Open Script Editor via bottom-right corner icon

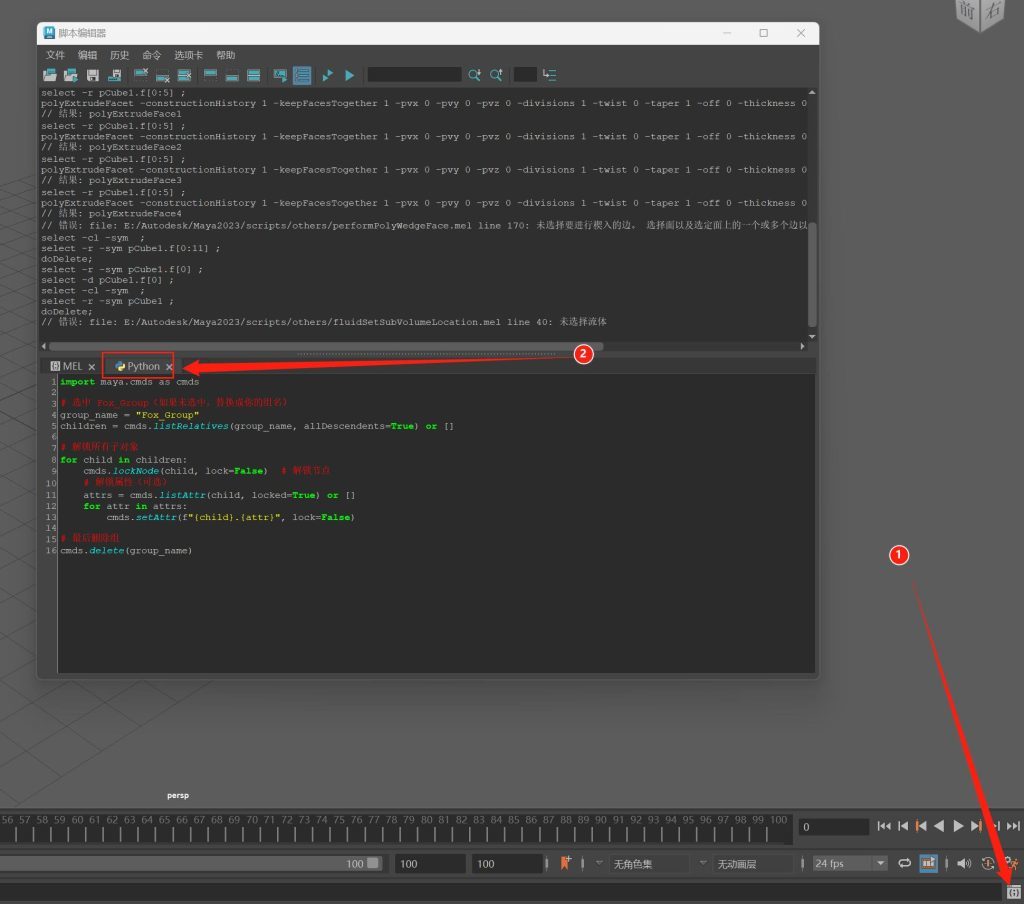pyautogui.click(x=1013, y=891)
